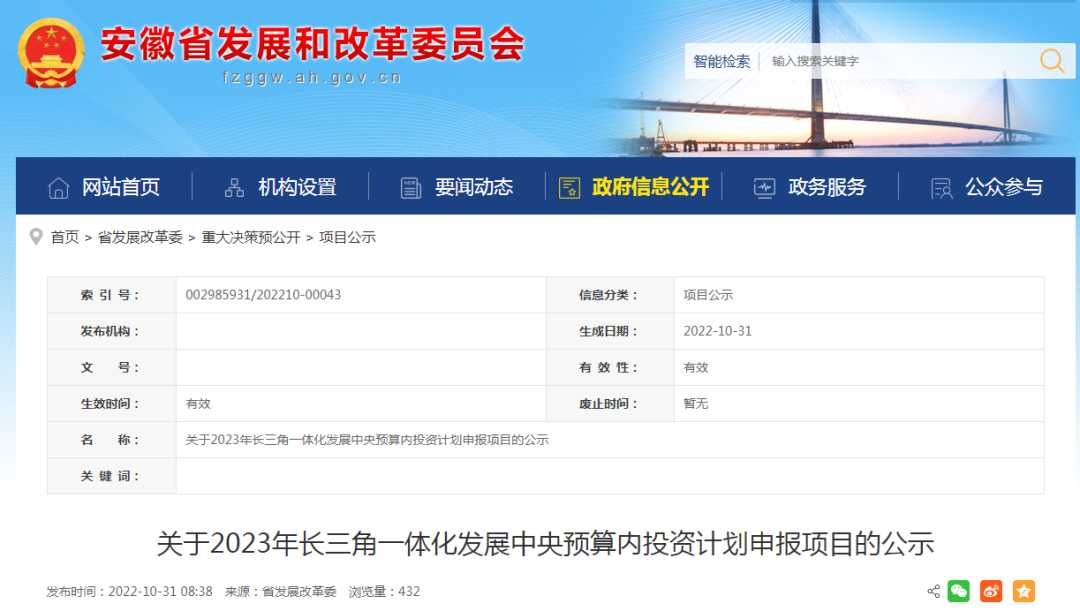Click 项目公示 breadcrumb link

(x=347, y=237)
